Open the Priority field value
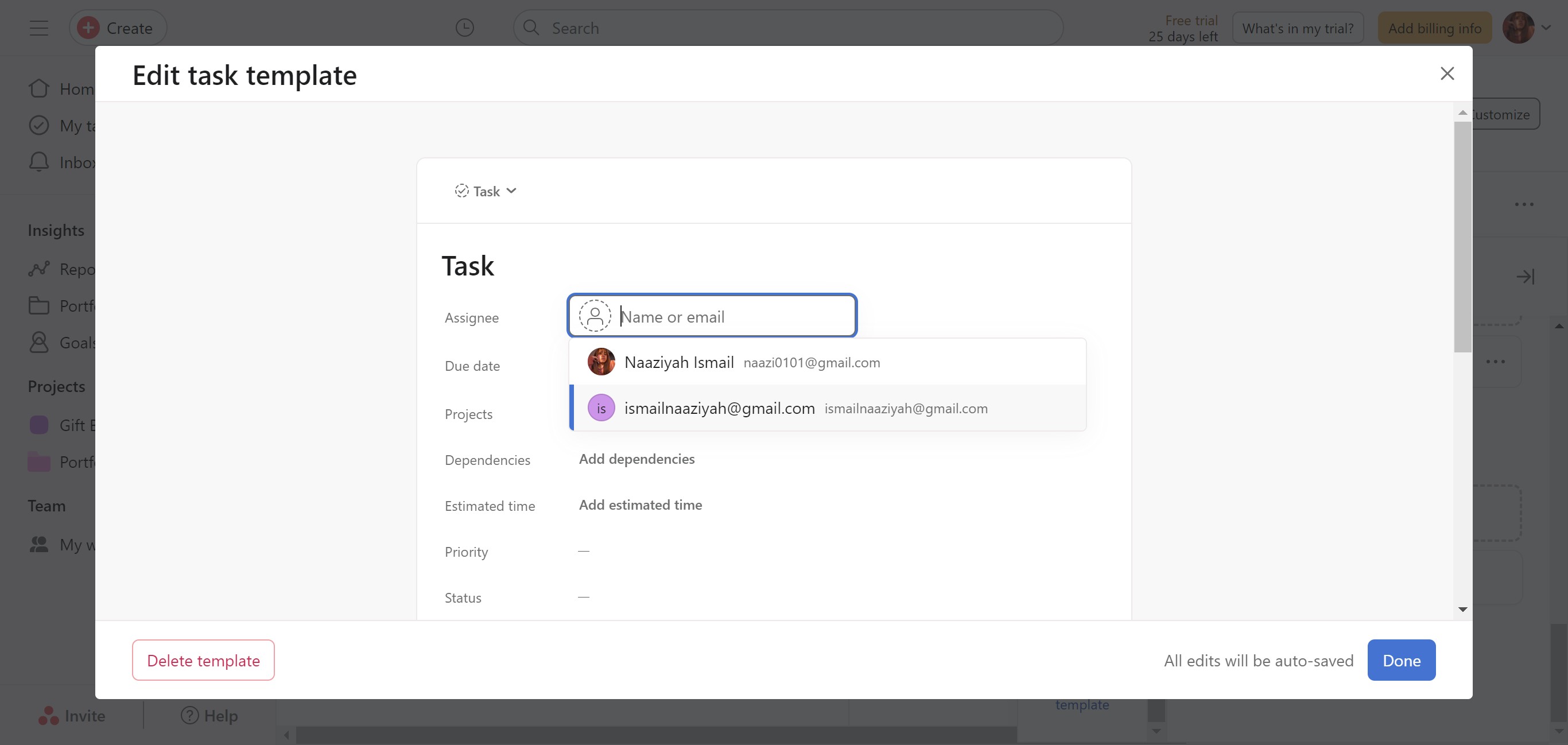The width and height of the screenshot is (1568, 745). (584, 551)
